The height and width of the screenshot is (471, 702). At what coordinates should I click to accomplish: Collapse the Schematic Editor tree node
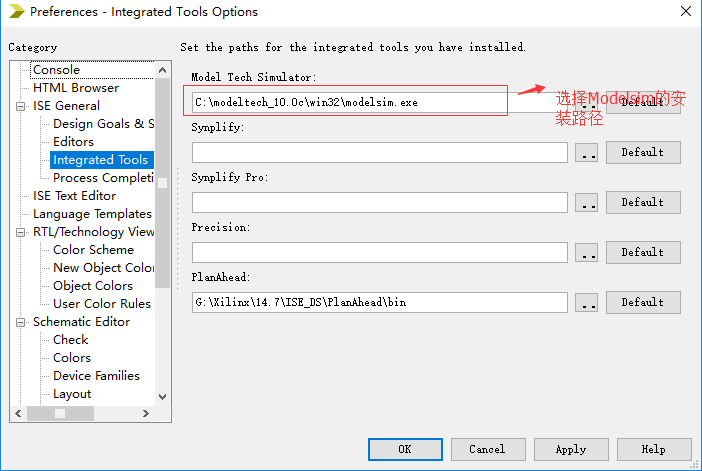(20, 322)
